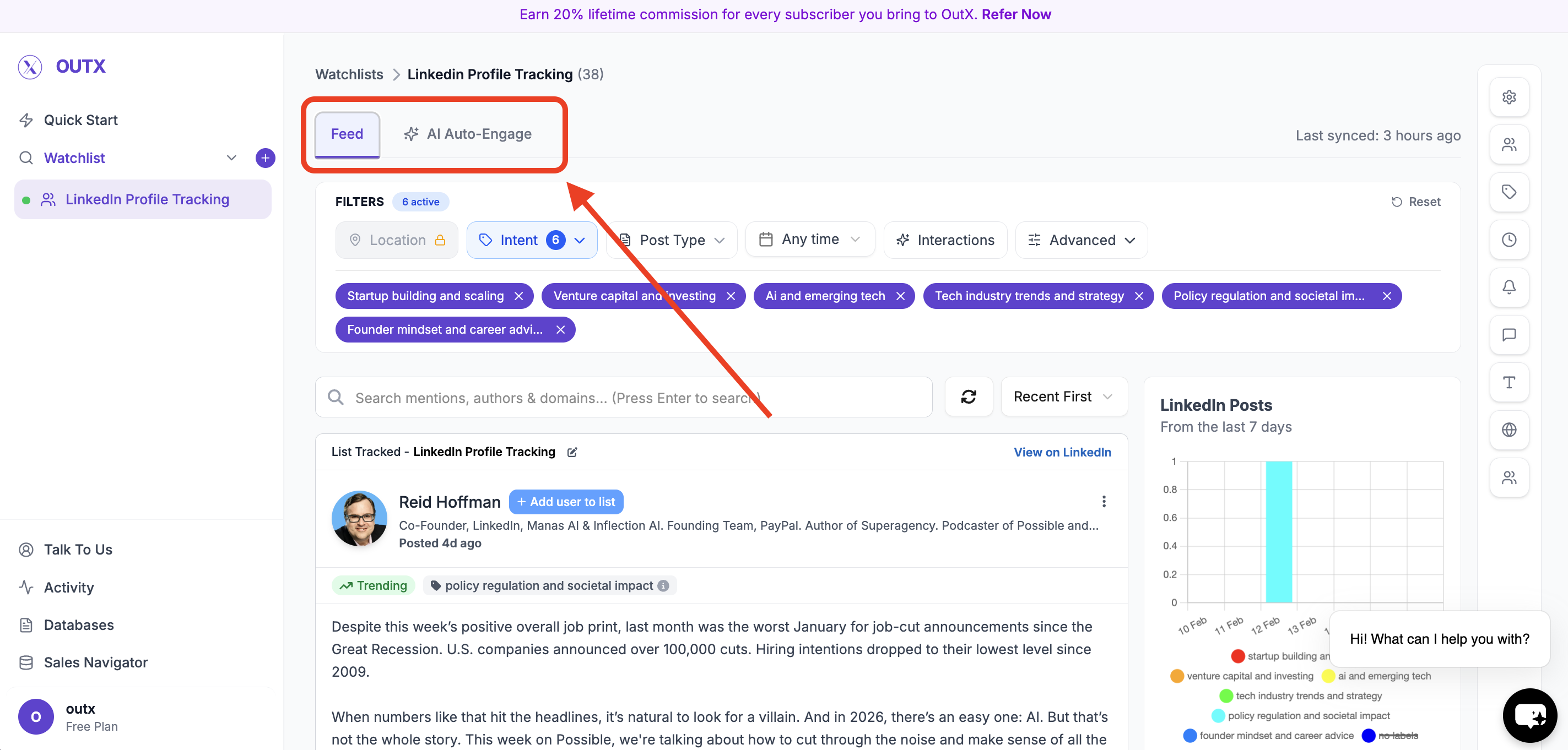Open the Recent First sort dropdown
The height and width of the screenshot is (750, 1568).
1063,397
